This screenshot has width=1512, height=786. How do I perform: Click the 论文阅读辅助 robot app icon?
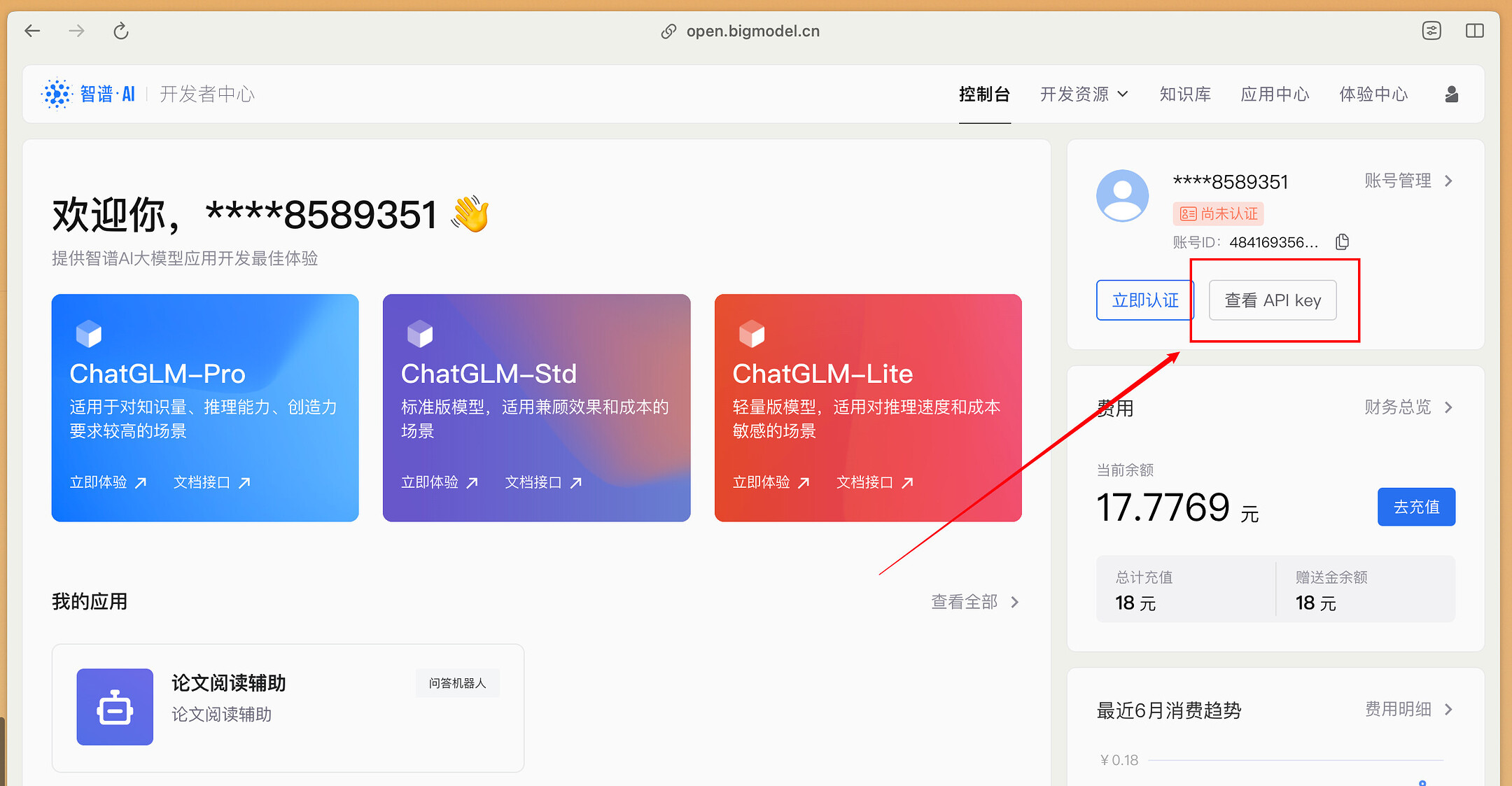[115, 707]
